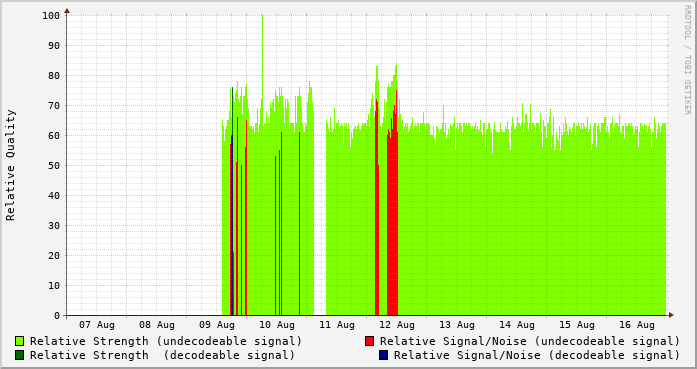Click the arrow tip at the x-axis end

(x=671, y=315)
